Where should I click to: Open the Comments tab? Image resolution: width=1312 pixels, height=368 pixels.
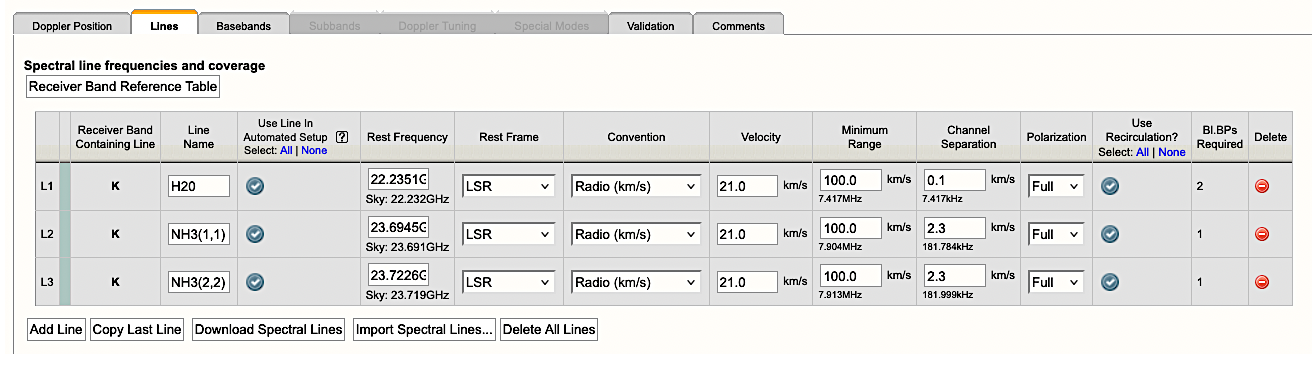tap(738, 25)
